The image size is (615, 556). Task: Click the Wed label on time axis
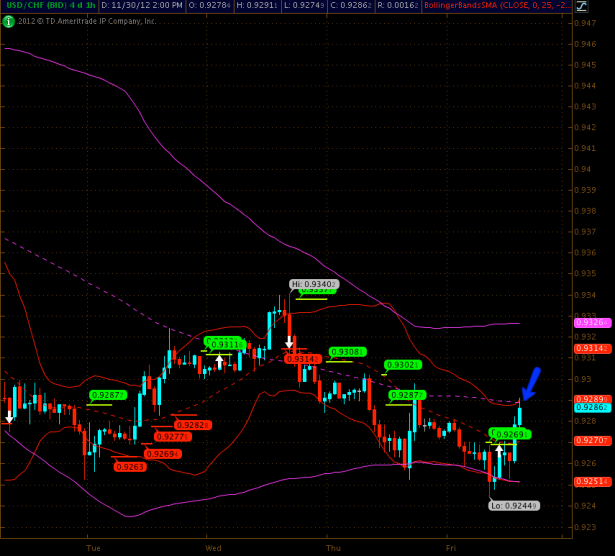213,548
